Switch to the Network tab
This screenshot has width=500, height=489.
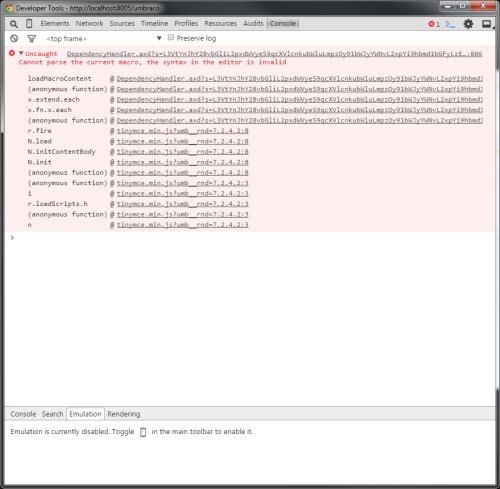click(x=89, y=24)
